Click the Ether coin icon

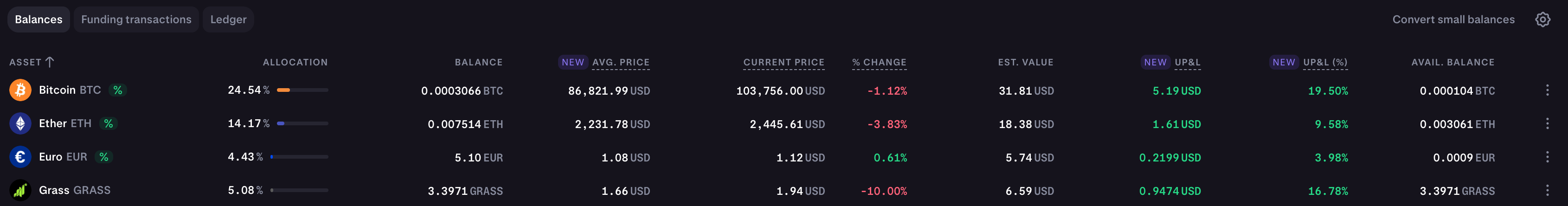[20, 124]
